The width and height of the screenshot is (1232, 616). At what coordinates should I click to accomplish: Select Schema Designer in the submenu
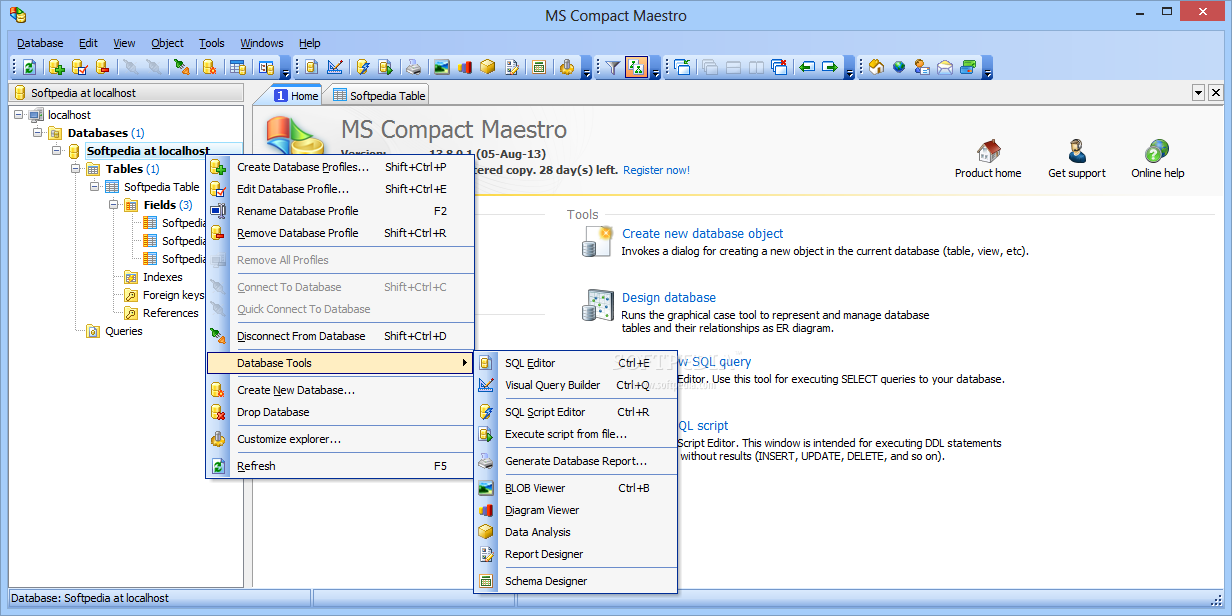coord(576,581)
